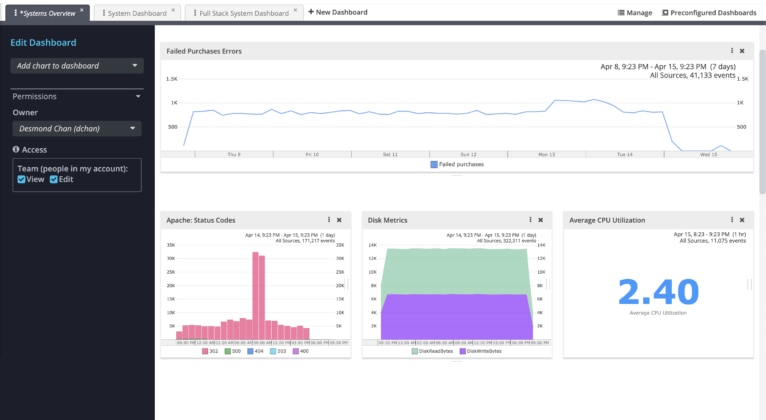Open the Owner dropdown showing Desmond Chan
766x420 pixels.
[77, 128]
